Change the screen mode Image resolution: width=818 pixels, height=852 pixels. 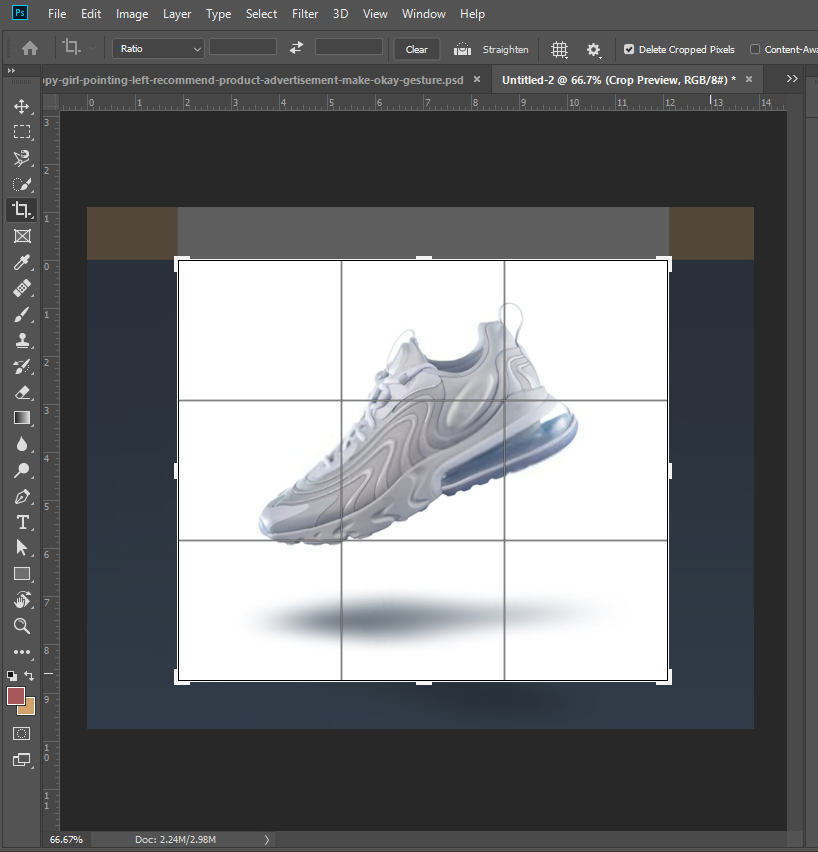[22, 760]
